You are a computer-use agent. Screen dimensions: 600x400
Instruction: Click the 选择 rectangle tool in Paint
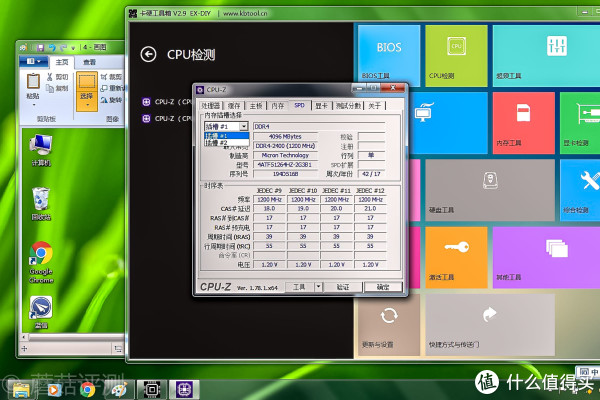tap(86, 82)
